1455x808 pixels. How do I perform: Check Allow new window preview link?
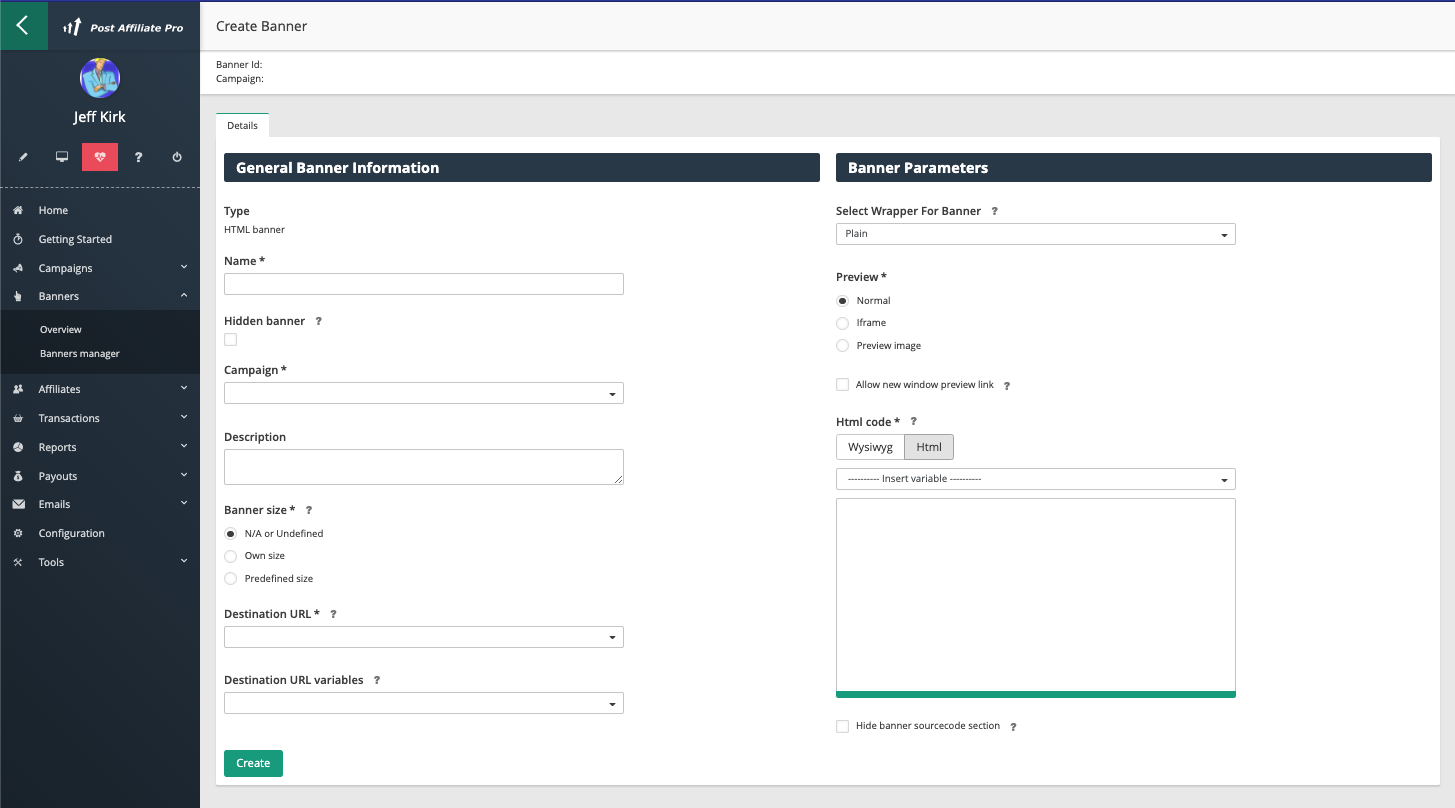[842, 384]
